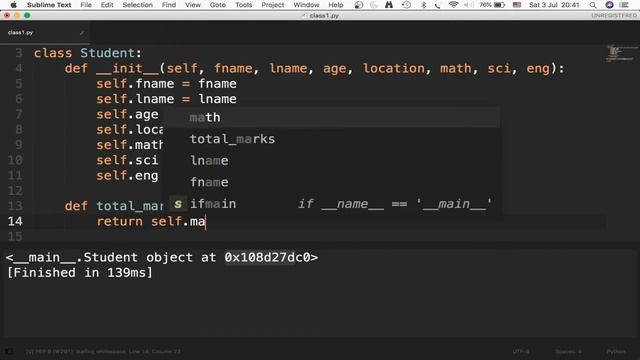
Task: Open the Spaces: 4 indentation selector
Action: click(568, 351)
